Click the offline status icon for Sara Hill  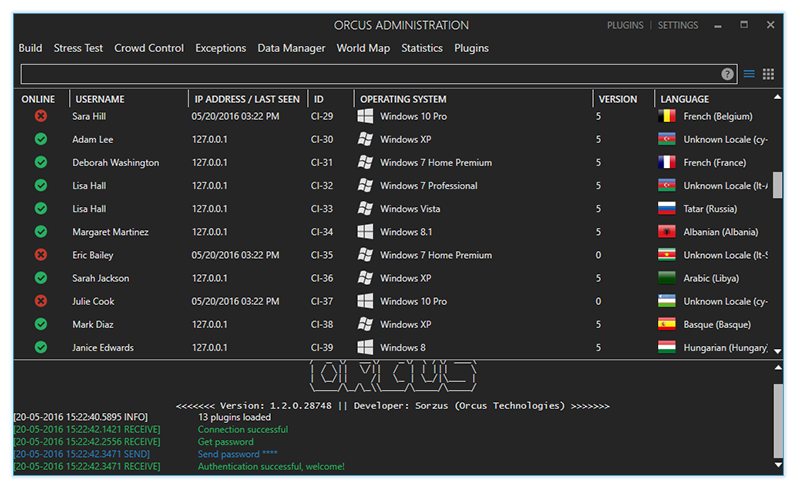[41, 116]
